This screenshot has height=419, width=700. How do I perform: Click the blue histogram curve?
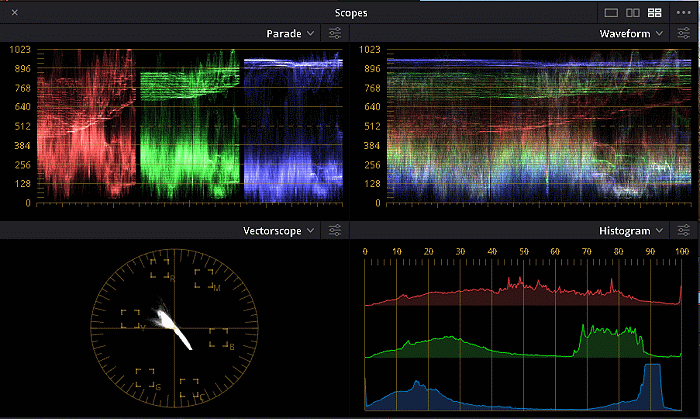pos(523,387)
